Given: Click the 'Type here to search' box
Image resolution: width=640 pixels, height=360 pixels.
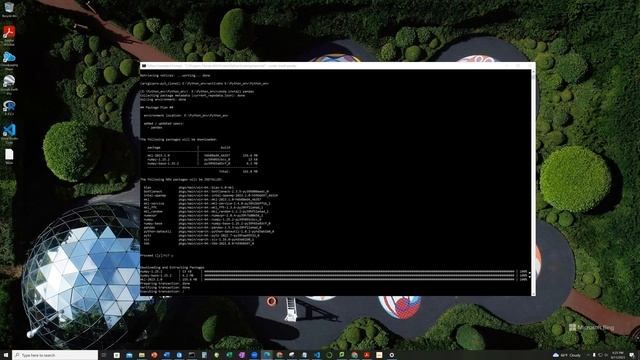Looking at the screenshot, I should click(x=55, y=355).
